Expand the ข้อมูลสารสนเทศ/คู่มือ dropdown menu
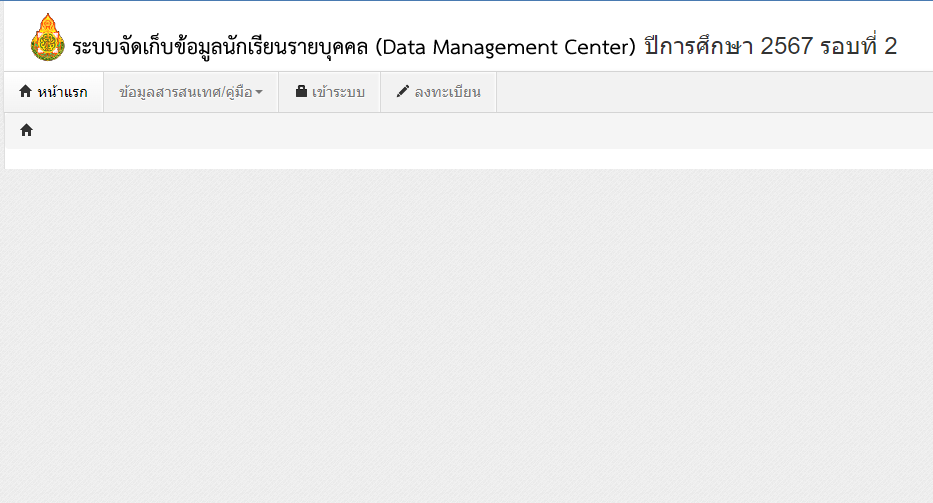933x503 pixels. tap(190, 92)
